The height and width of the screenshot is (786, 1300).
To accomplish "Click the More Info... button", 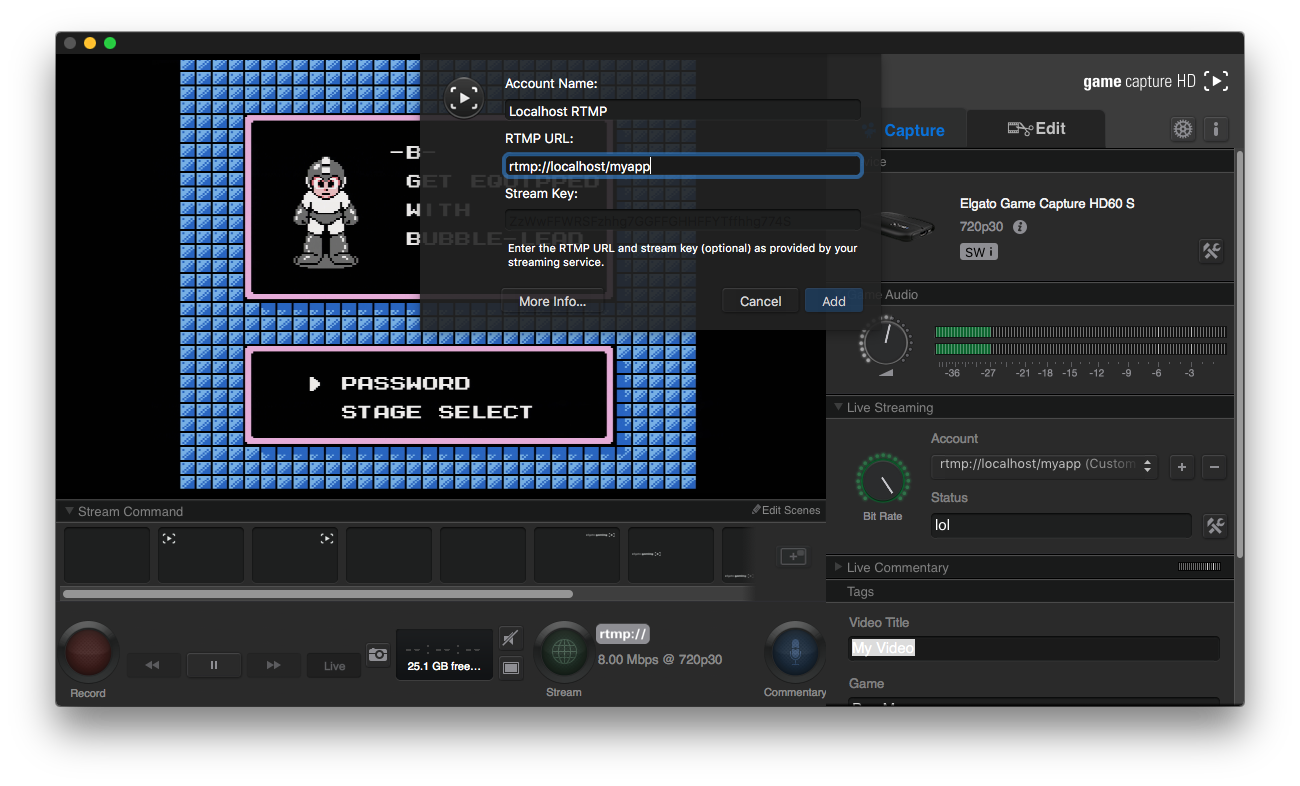I will (552, 301).
